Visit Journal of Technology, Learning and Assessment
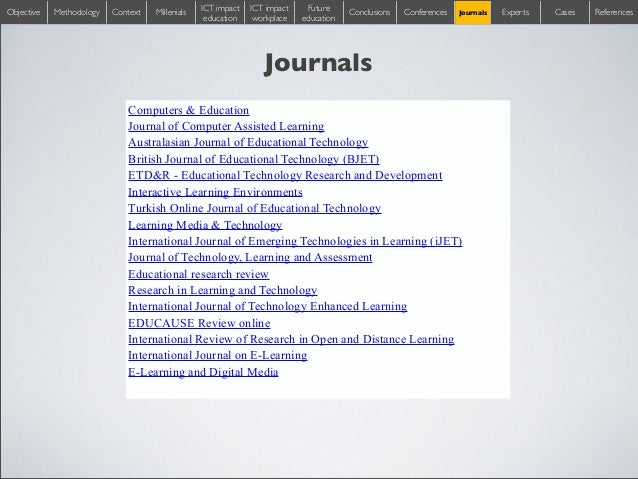The image size is (638, 479). pyautogui.click(x=250, y=258)
